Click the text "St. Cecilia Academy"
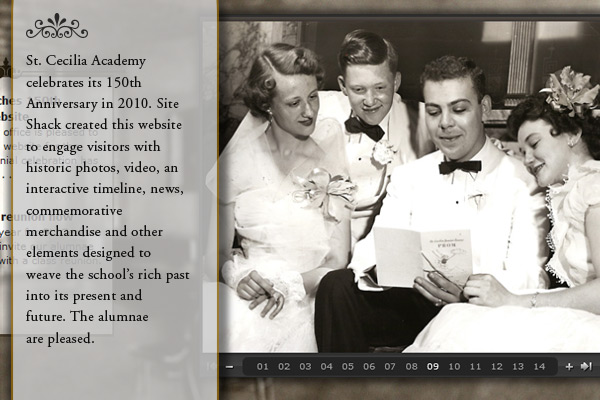Image resolution: width=600 pixels, height=400 pixels. pos(86,61)
